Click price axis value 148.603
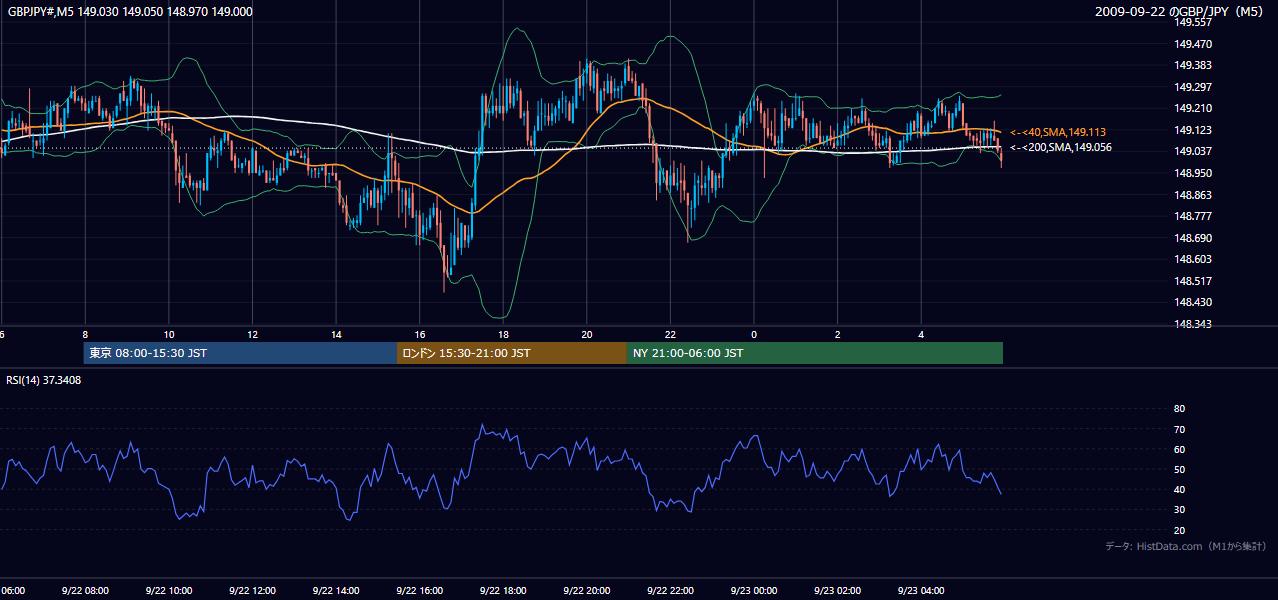Screen dimensions: 1278x600 1193,259
